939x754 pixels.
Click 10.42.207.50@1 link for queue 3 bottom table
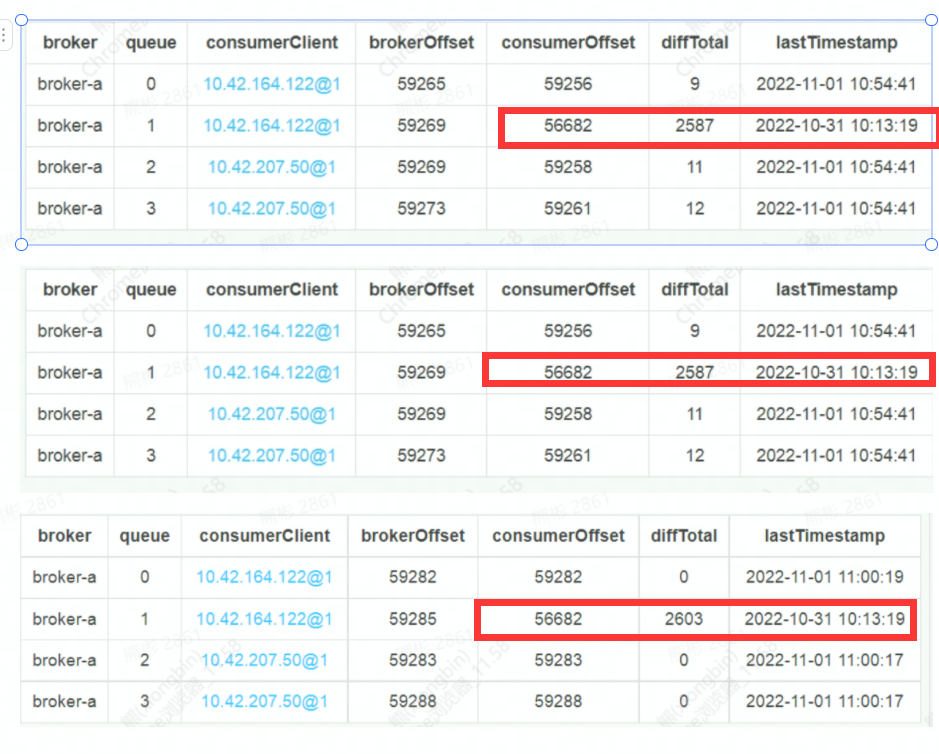(264, 702)
